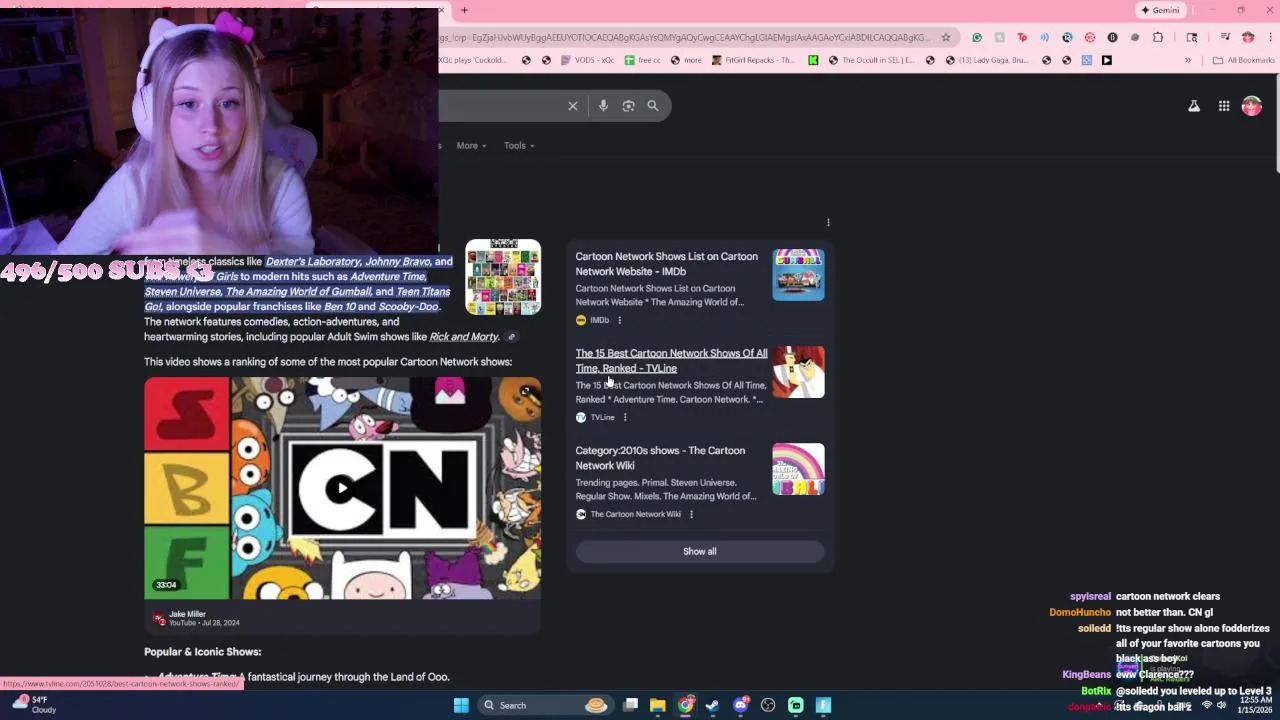This screenshot has height=720, width=1280.
Task: Open the media controls toolbar icon
Action: coord(1225,37)
